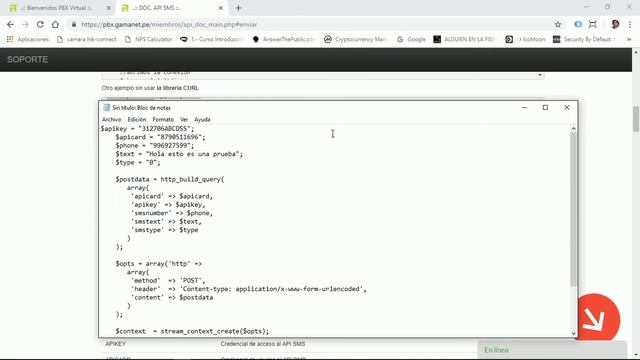The width and height of the screenshot is (640, 360).
Task: Open a new browser tab
Action: (238, 8)
